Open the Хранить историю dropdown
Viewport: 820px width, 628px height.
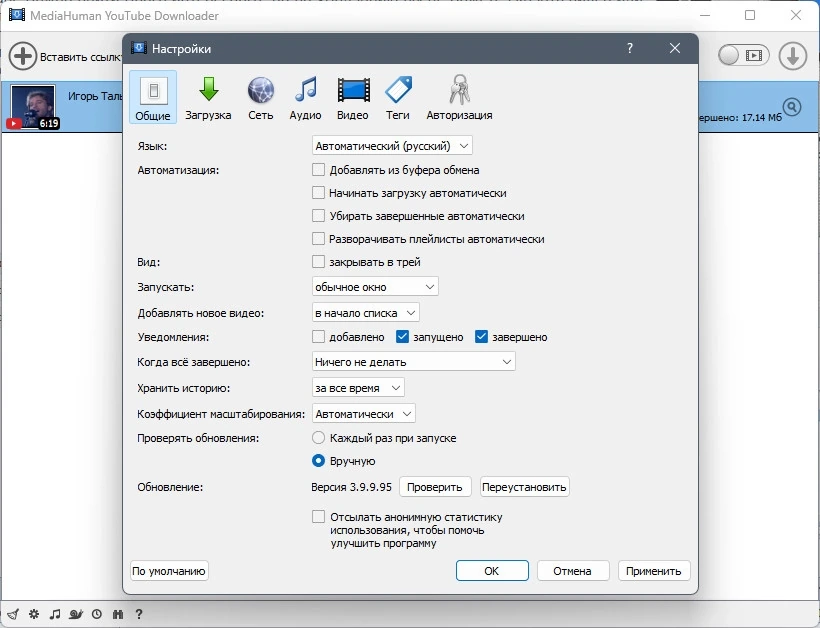tap(358, 388)
